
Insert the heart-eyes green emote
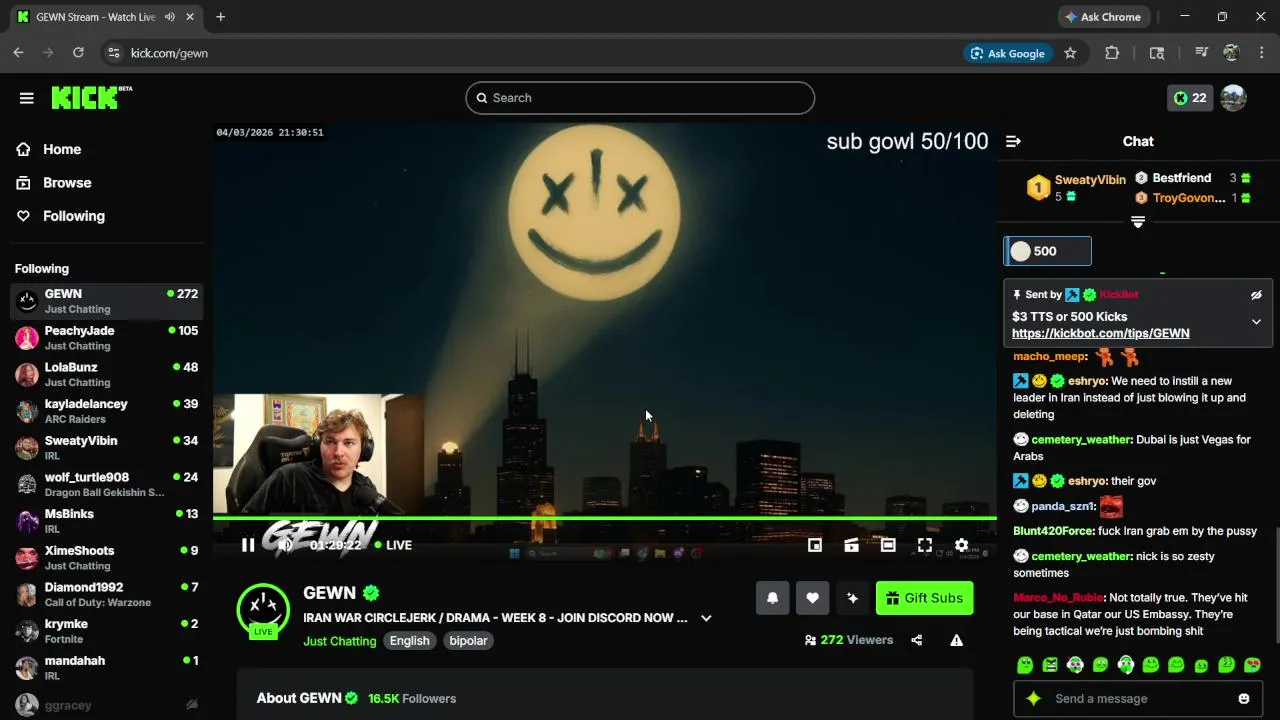(x=1252, y=665)
